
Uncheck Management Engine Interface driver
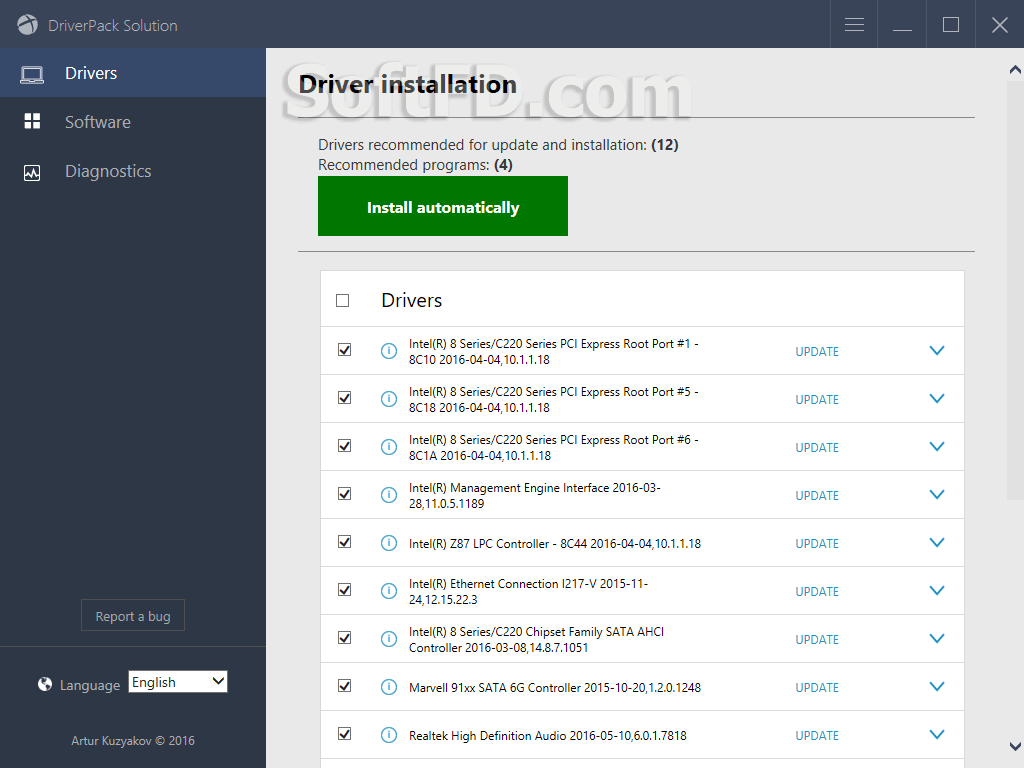[x=344, y=494]
